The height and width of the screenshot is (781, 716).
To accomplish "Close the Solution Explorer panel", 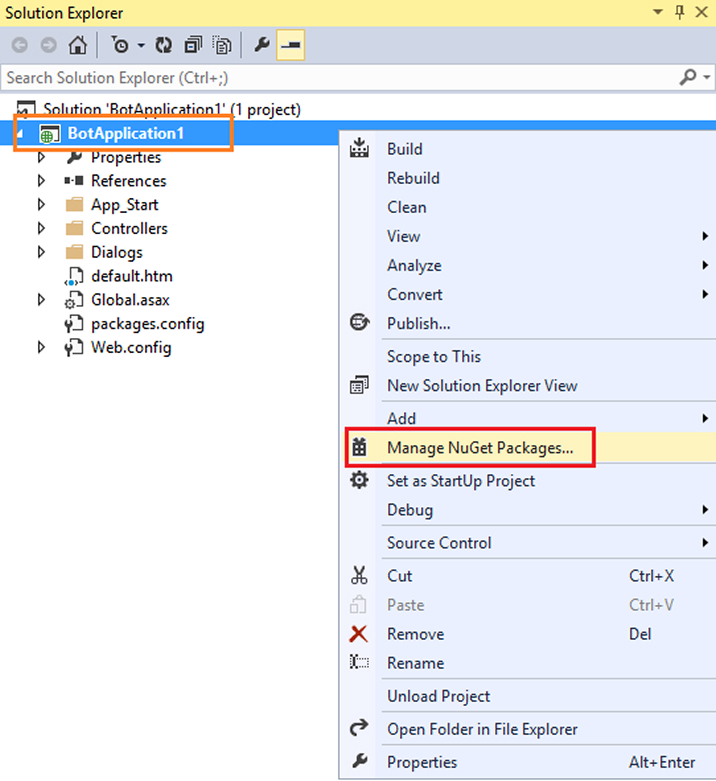I will point(702,12).
